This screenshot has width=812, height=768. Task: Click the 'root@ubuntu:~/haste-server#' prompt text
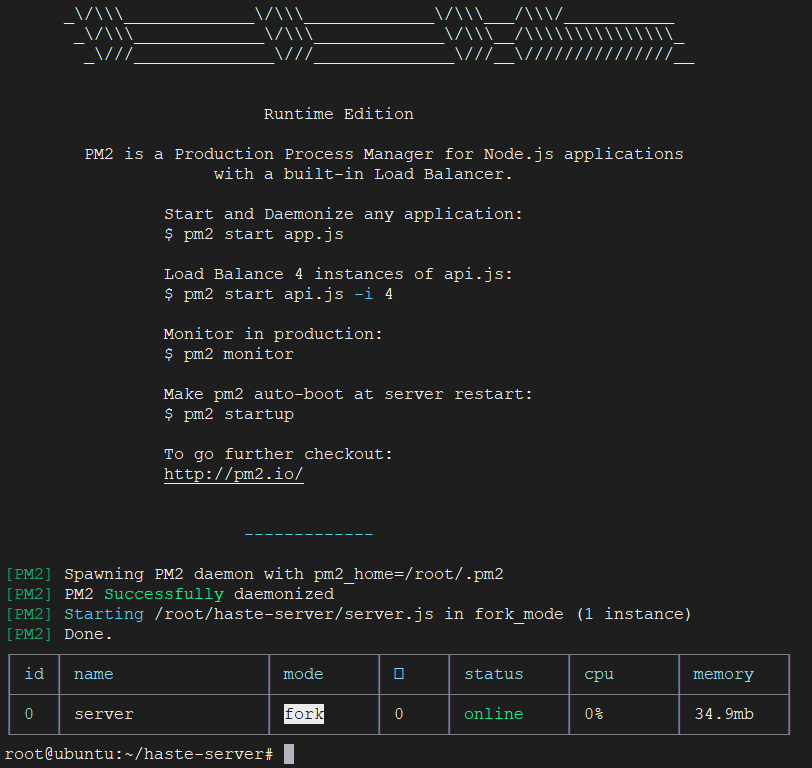139,754
